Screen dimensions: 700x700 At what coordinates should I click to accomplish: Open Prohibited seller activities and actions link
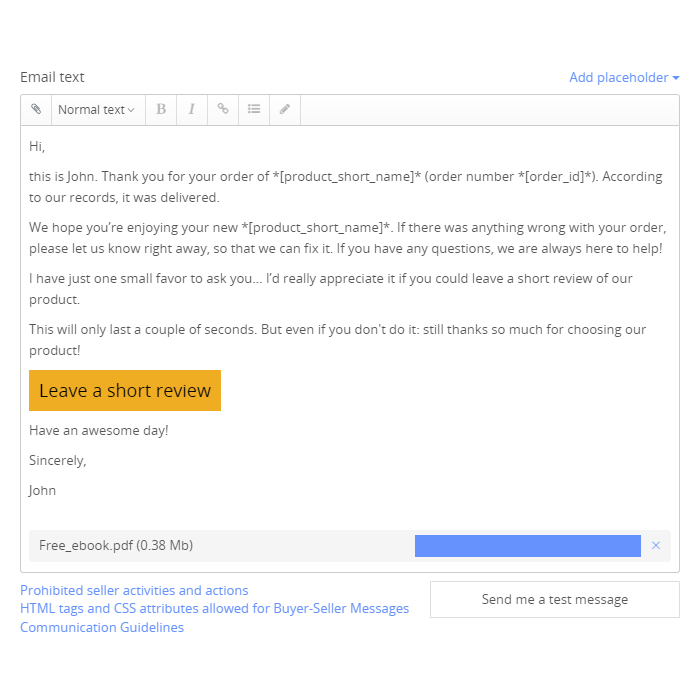tap(134, 591)
